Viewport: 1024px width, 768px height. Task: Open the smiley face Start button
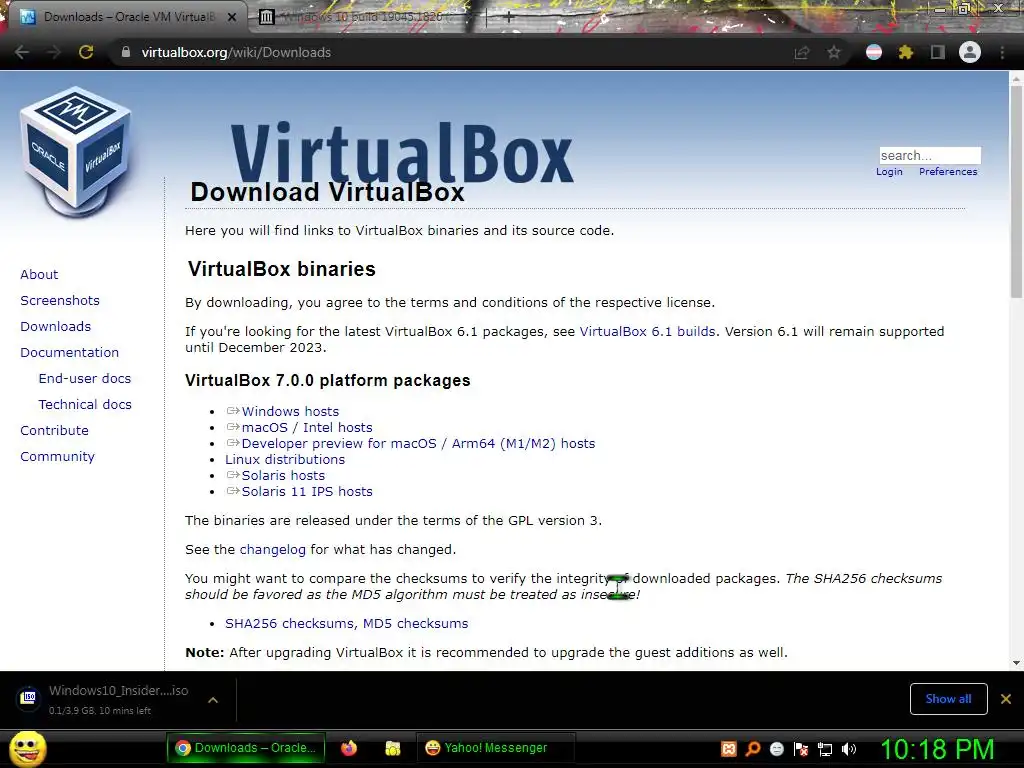(x=28, y=748)
